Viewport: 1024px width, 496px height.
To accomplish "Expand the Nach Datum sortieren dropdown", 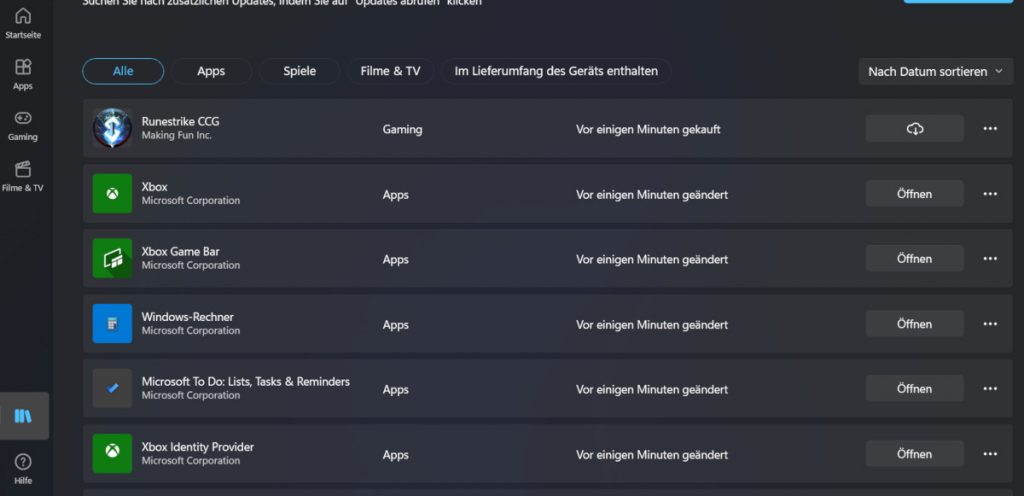I will click(x=936, y=72).
